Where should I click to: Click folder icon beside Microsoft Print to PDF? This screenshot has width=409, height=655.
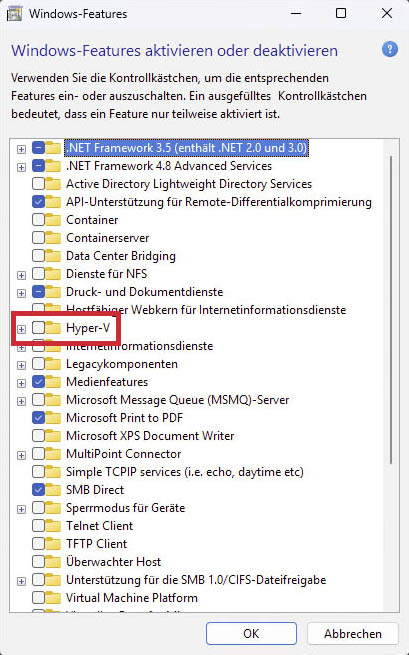[53, 418]
